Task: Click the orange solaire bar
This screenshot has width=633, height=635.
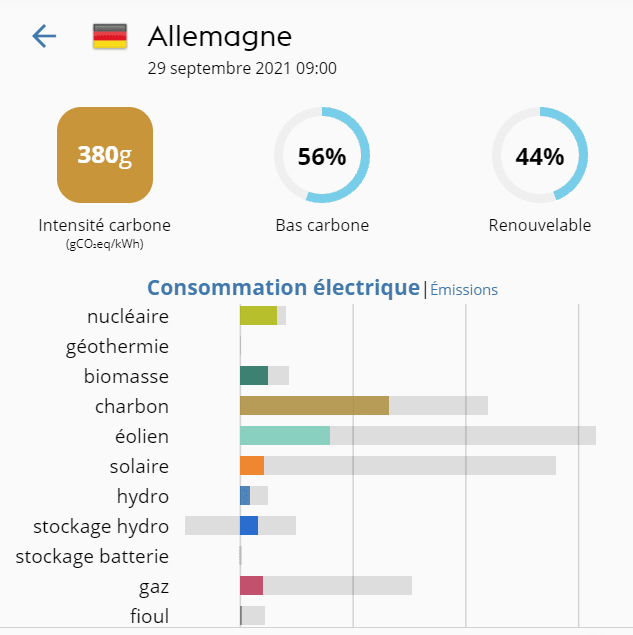Action: (252, 466)
